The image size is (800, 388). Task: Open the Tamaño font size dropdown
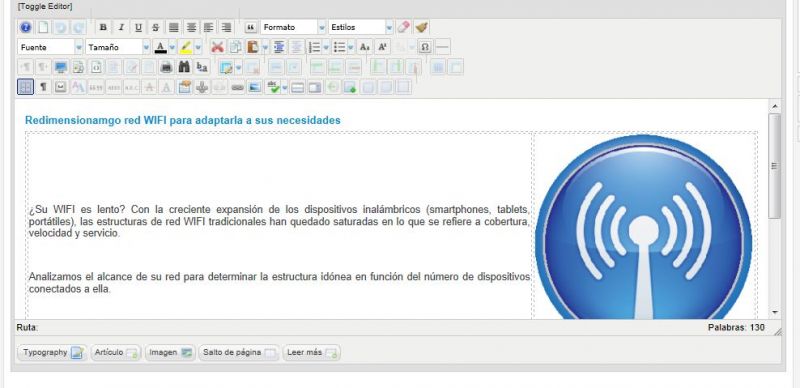pyautogui.click(x=118, y=47)
